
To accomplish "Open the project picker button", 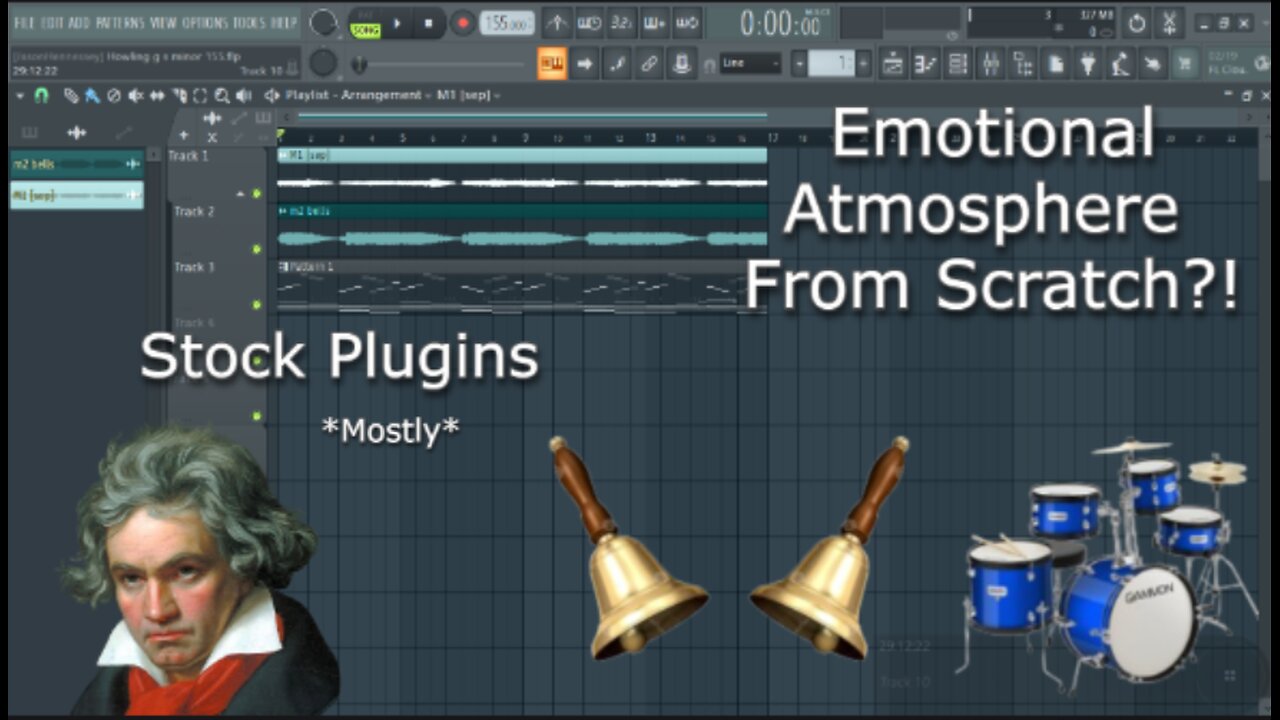I will (1056, 64).
